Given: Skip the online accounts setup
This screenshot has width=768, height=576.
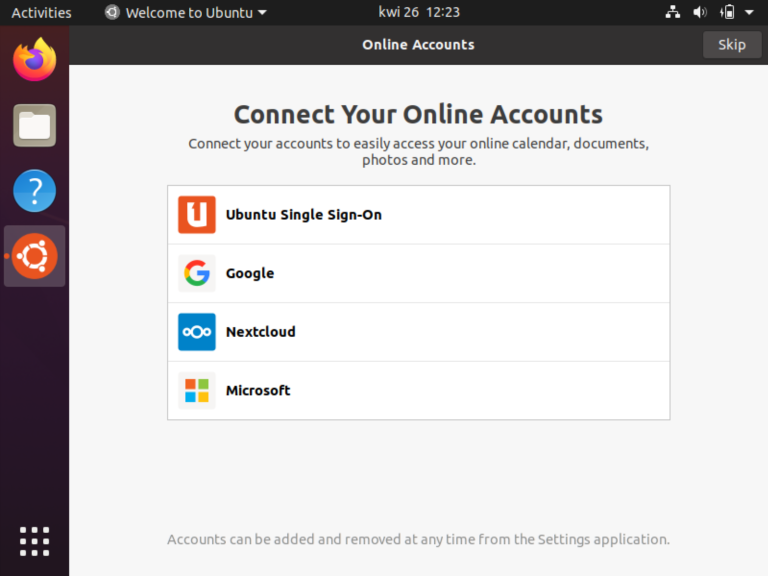Looking at the screenshot, I should (732, 45).
